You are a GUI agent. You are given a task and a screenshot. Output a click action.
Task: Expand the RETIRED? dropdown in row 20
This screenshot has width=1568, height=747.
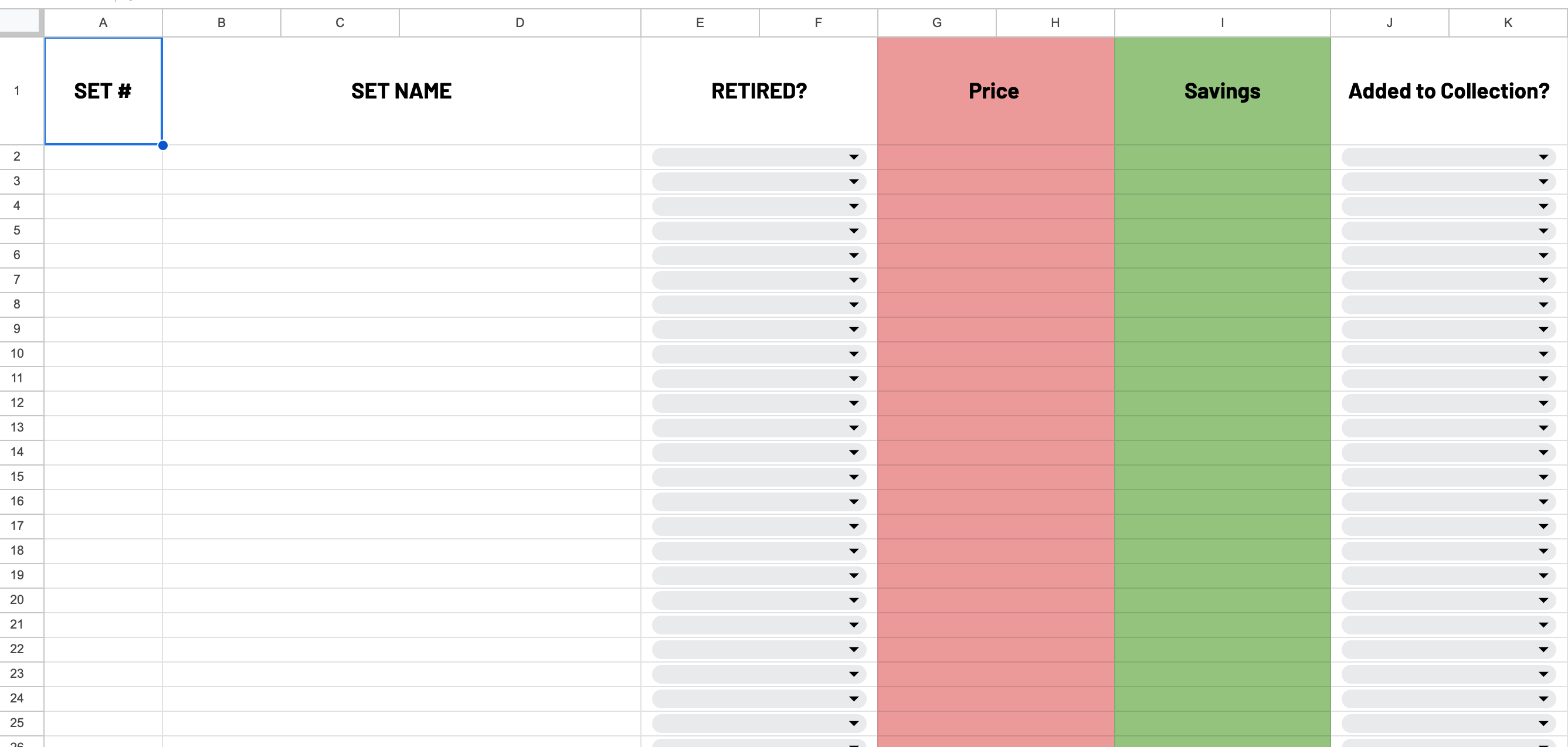tap(853, 600)
